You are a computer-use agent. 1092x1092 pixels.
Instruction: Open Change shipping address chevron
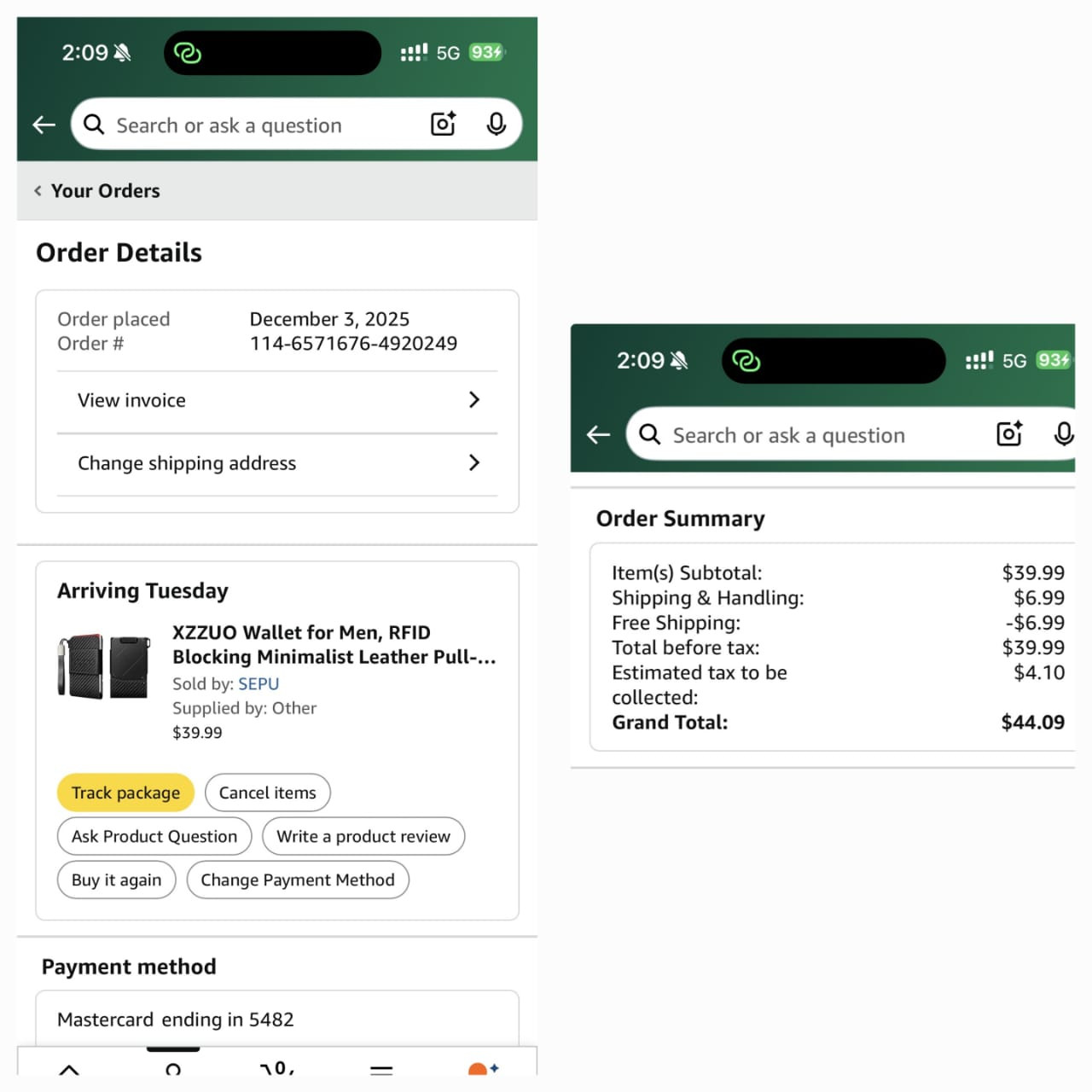(474, 462)
